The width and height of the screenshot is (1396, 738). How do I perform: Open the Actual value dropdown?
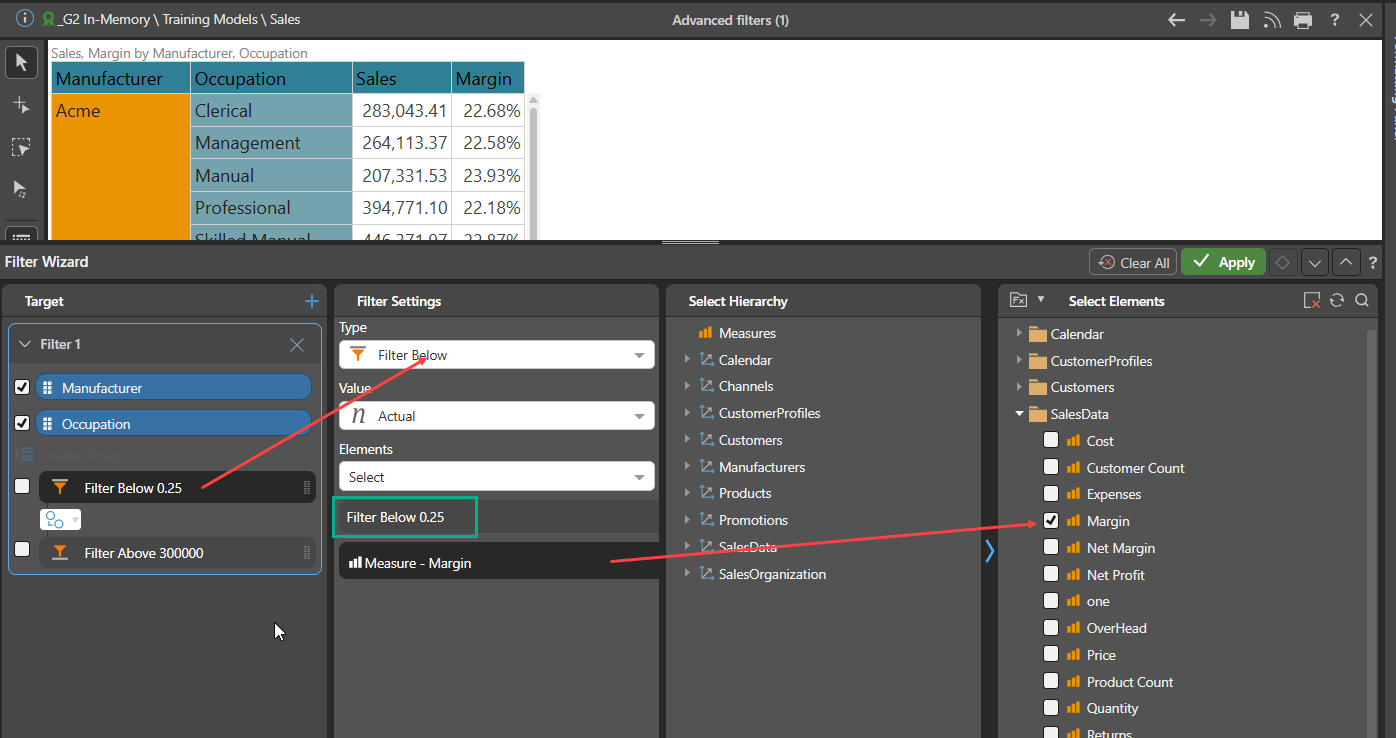click(497, 416)
